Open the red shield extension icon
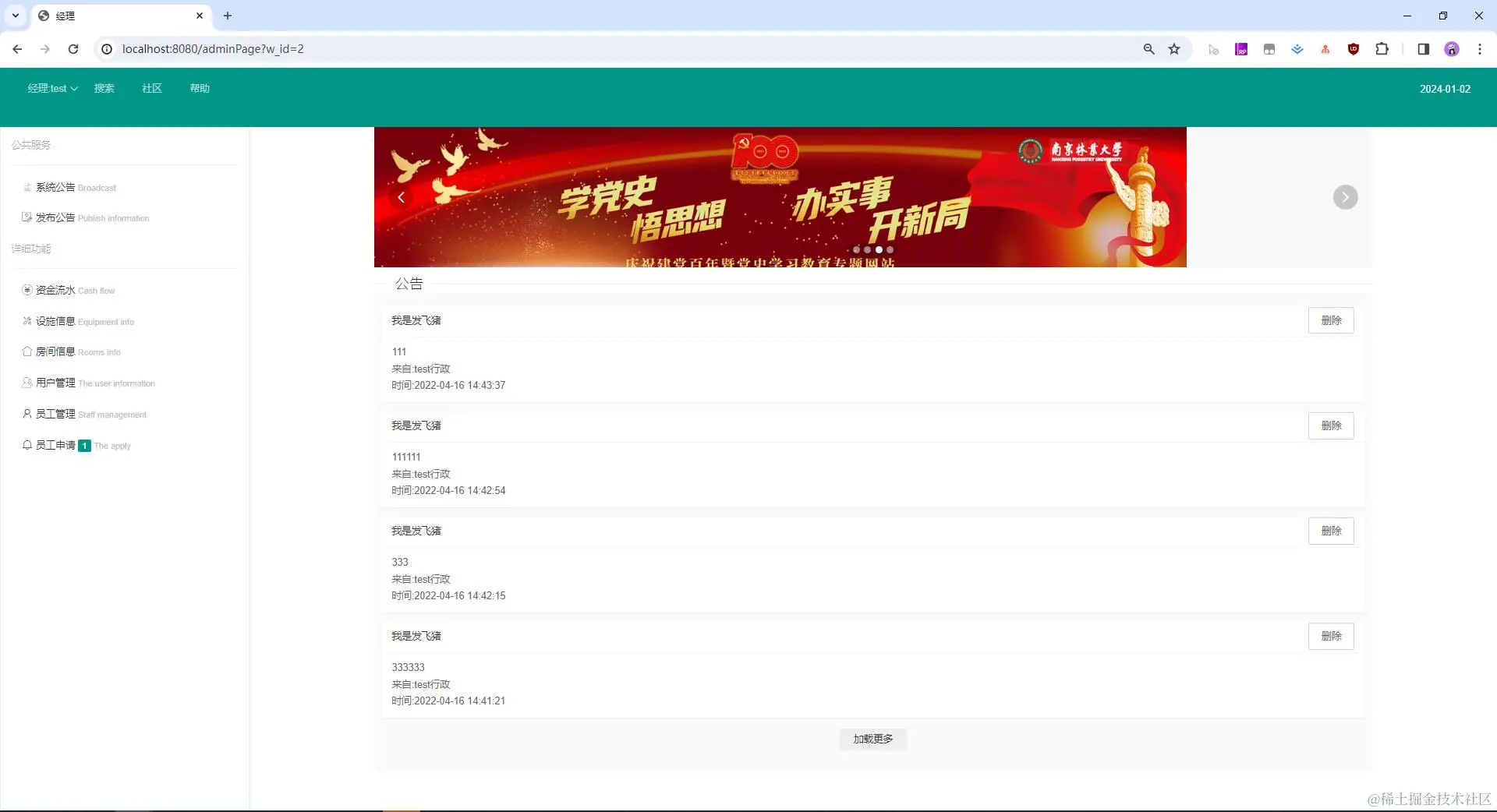Image resolution: width=1497 pixels, height=812 pixels. pyautogui.click(x=1354, y=49)
